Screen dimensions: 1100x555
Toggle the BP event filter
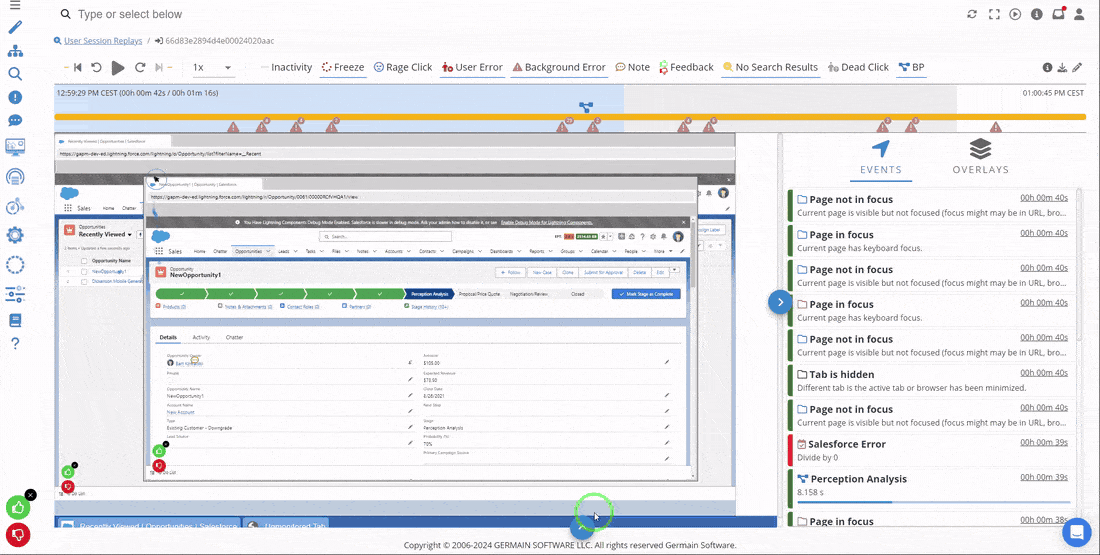pos(911,67)
